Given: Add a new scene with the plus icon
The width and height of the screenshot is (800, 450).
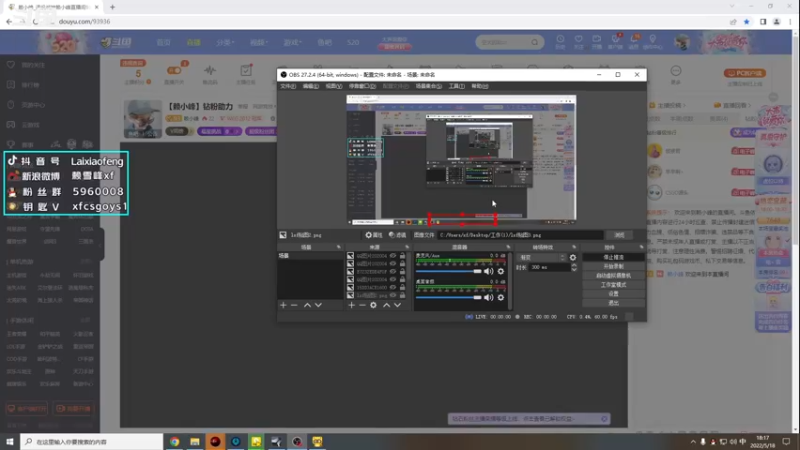Looking at the screenshot, I should [x=283, y=305].
